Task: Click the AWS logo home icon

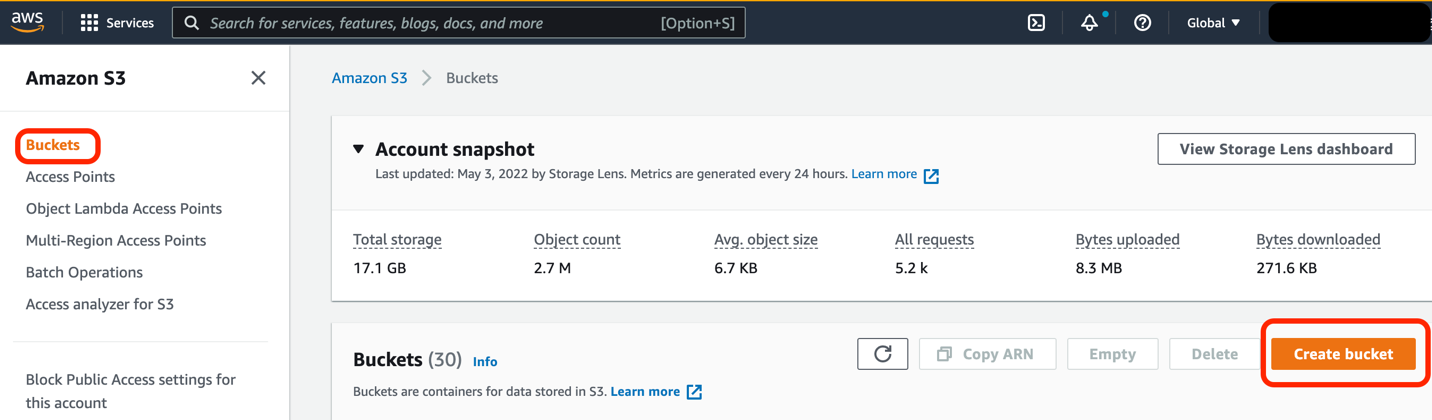Action: 28,23
